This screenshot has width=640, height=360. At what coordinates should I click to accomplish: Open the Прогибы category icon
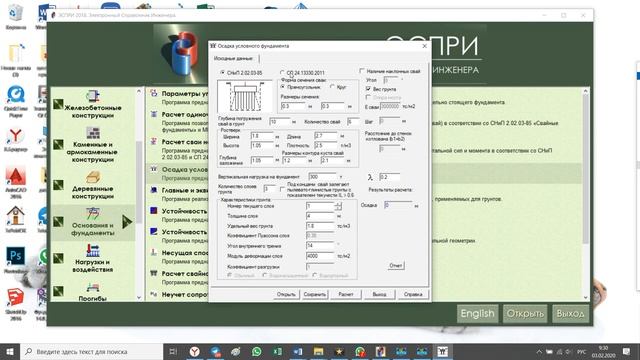pos(93,288)
